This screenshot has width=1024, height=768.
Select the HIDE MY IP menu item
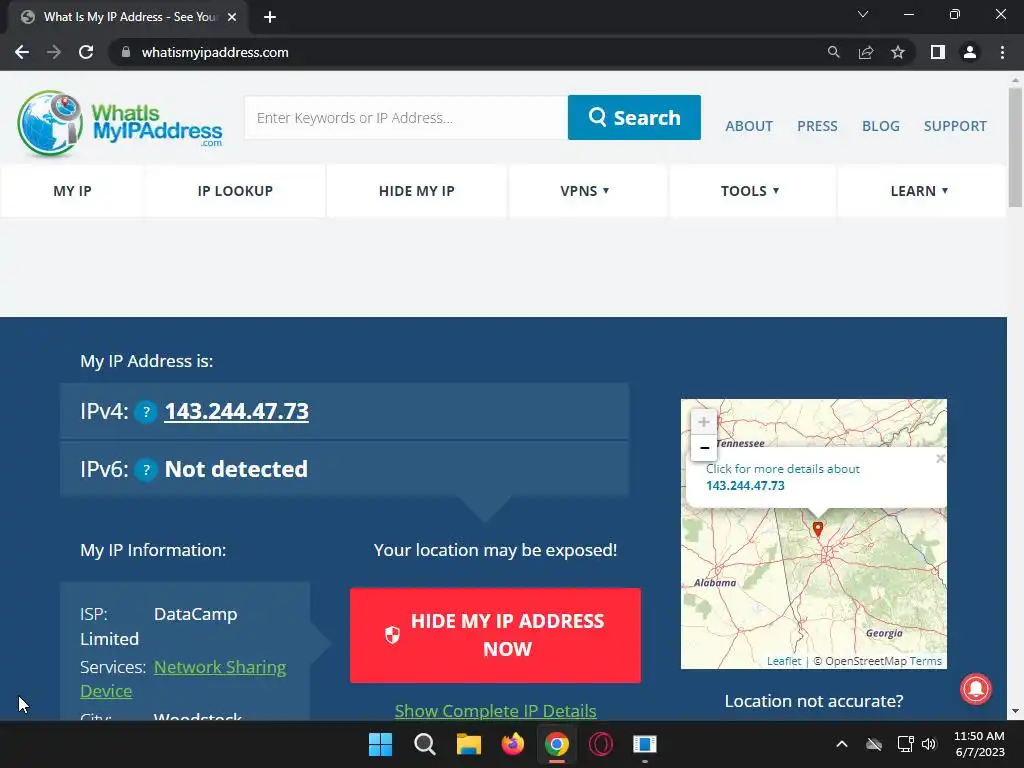(x=417, y=191)
